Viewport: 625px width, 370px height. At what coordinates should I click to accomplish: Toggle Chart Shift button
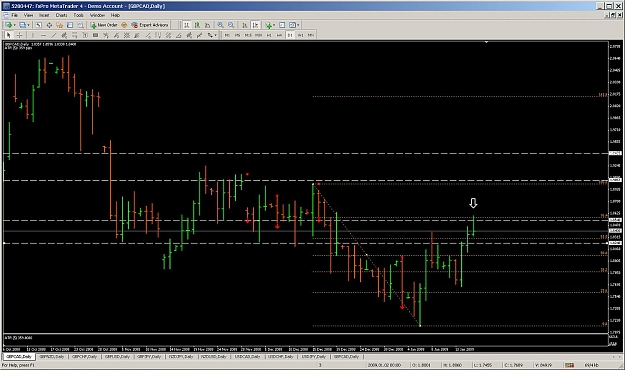point(255,25)
